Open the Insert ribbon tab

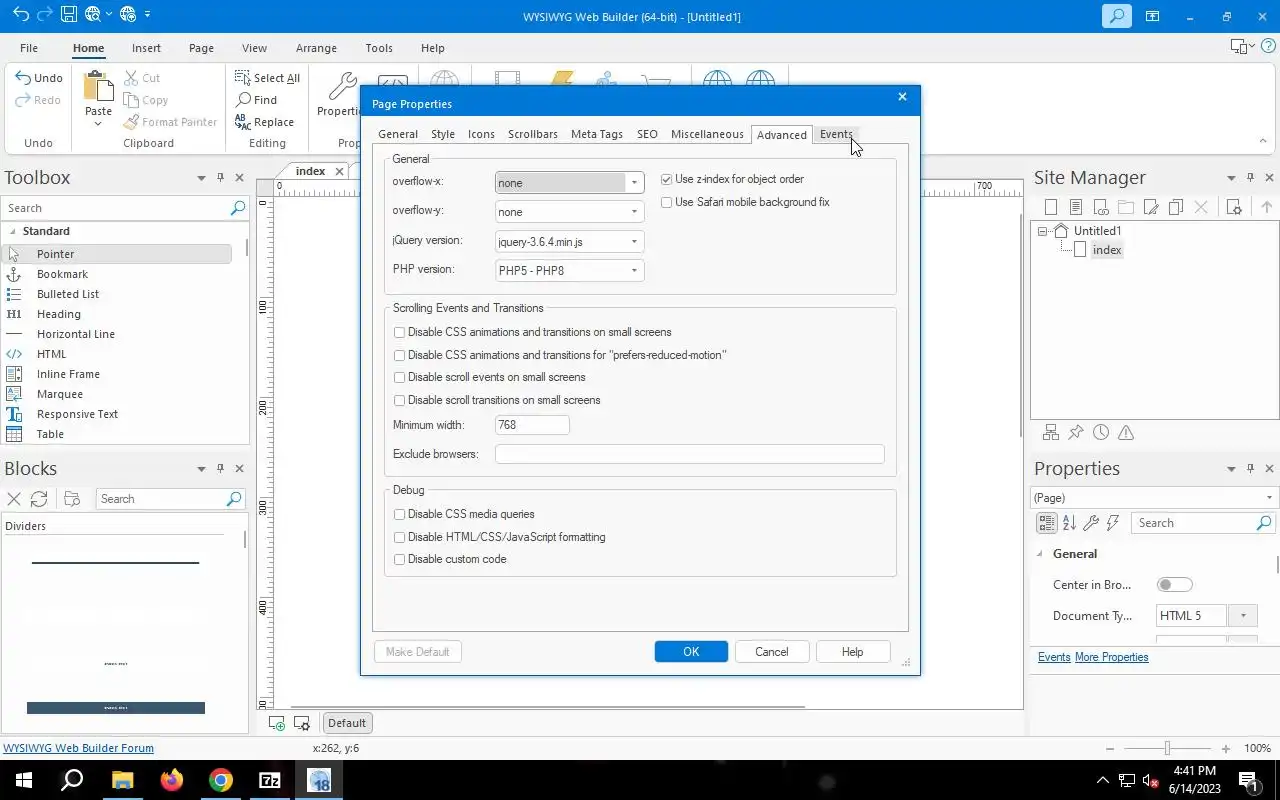pos(146,48)
